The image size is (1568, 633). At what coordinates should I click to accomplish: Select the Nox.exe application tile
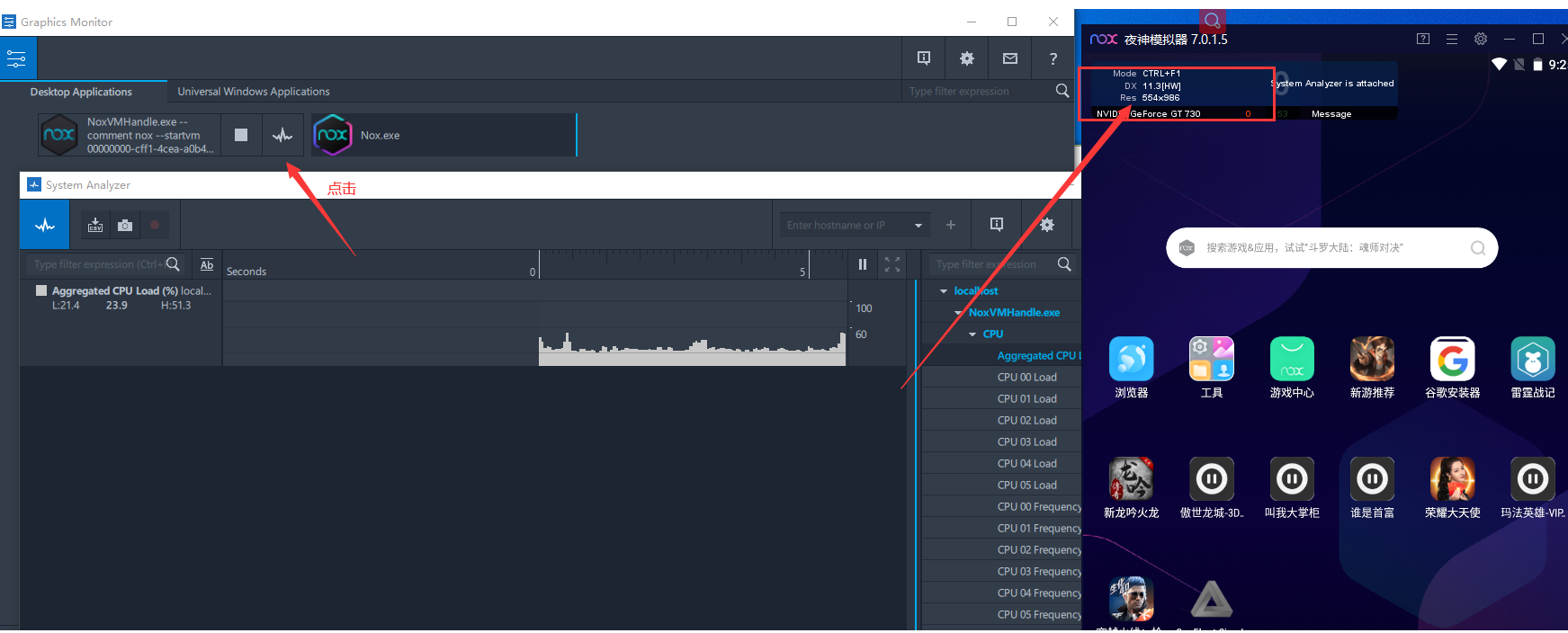[x=444, y=135]
